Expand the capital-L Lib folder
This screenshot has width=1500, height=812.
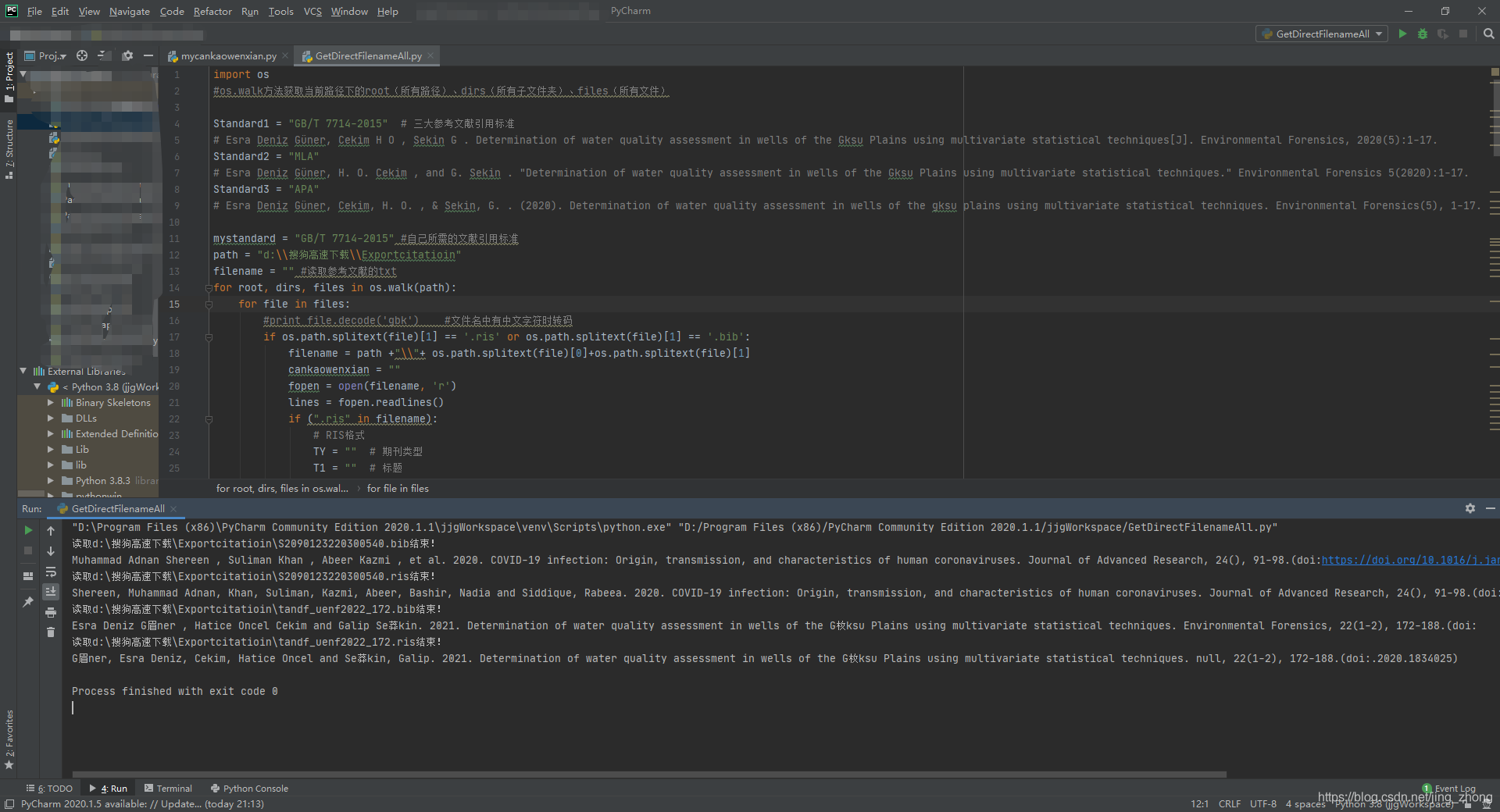click(51, 449)
